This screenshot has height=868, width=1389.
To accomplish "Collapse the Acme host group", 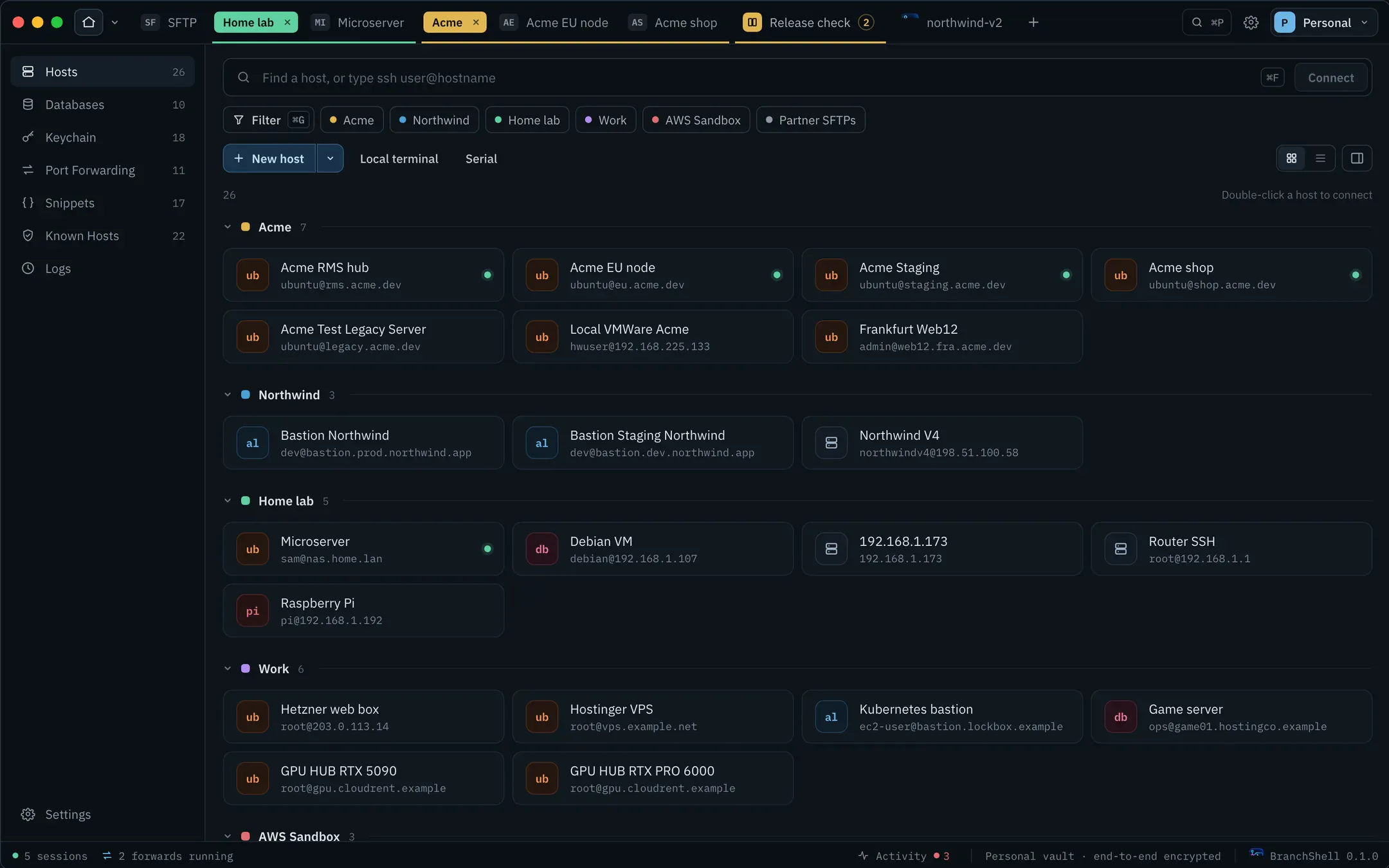I will pyautogui.click(x=227, y=227).
